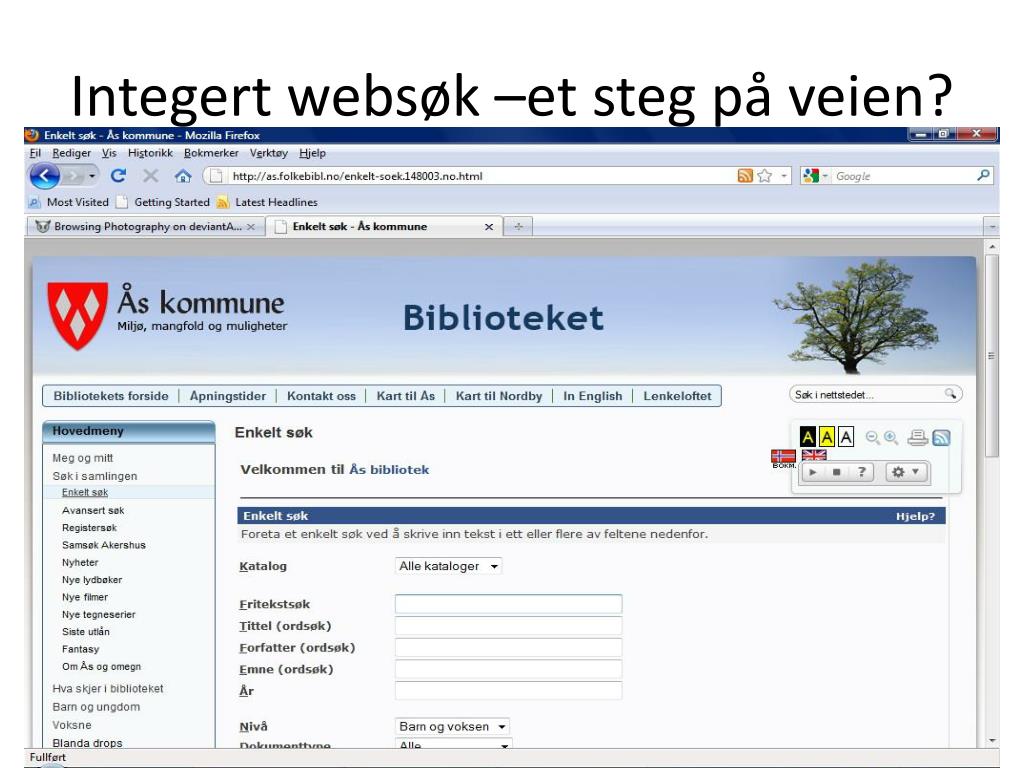Open the Historikk menu
Viewport: 1024px width, 768px height.
[150, 153]
